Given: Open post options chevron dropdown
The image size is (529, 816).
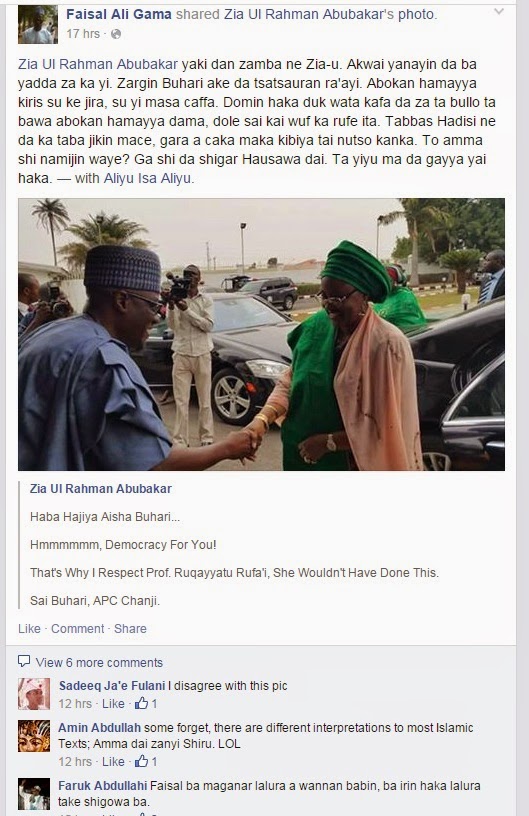Looking at the screenshot, I should [498, 11].
